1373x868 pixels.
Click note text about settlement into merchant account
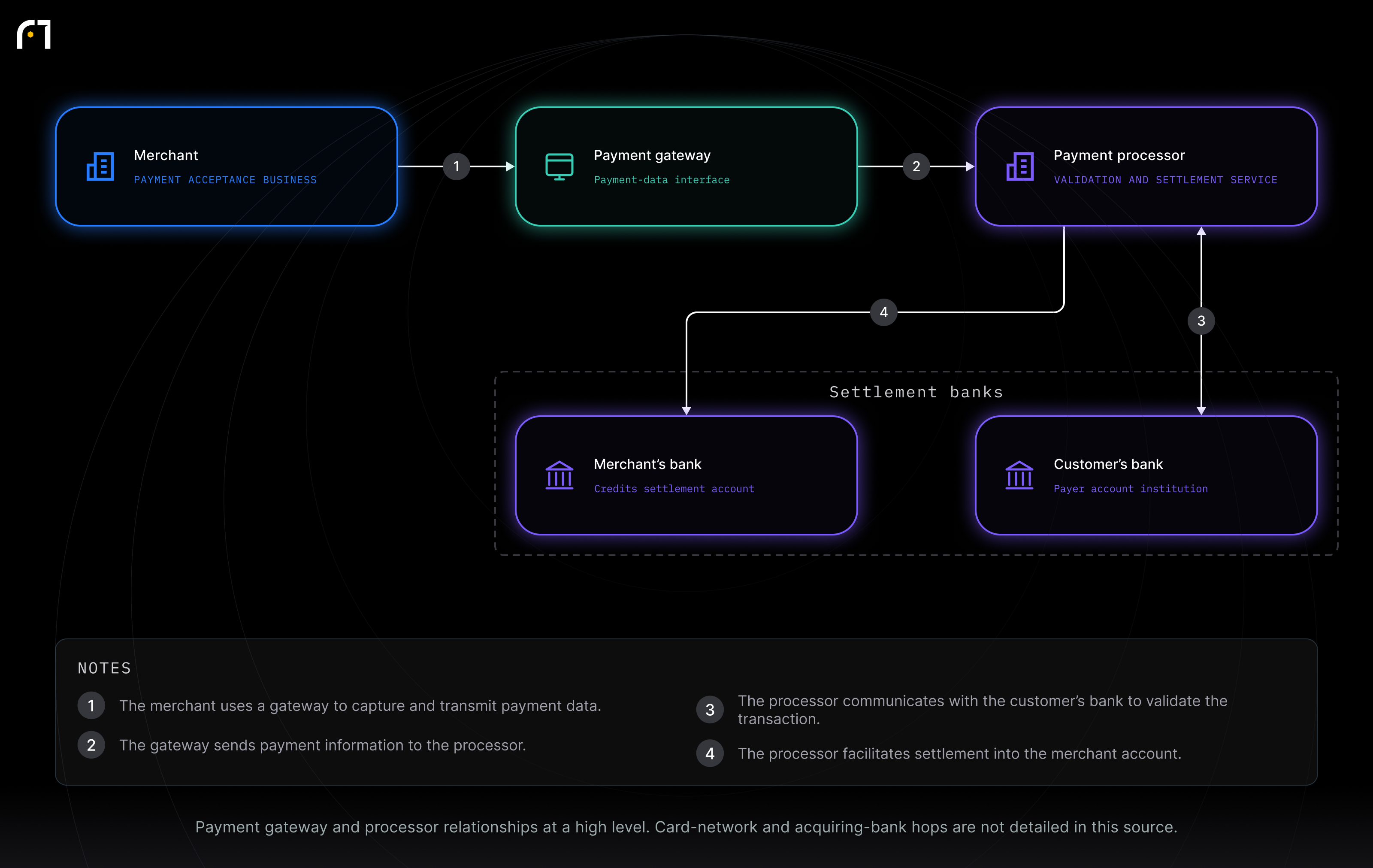pos(959,753)
